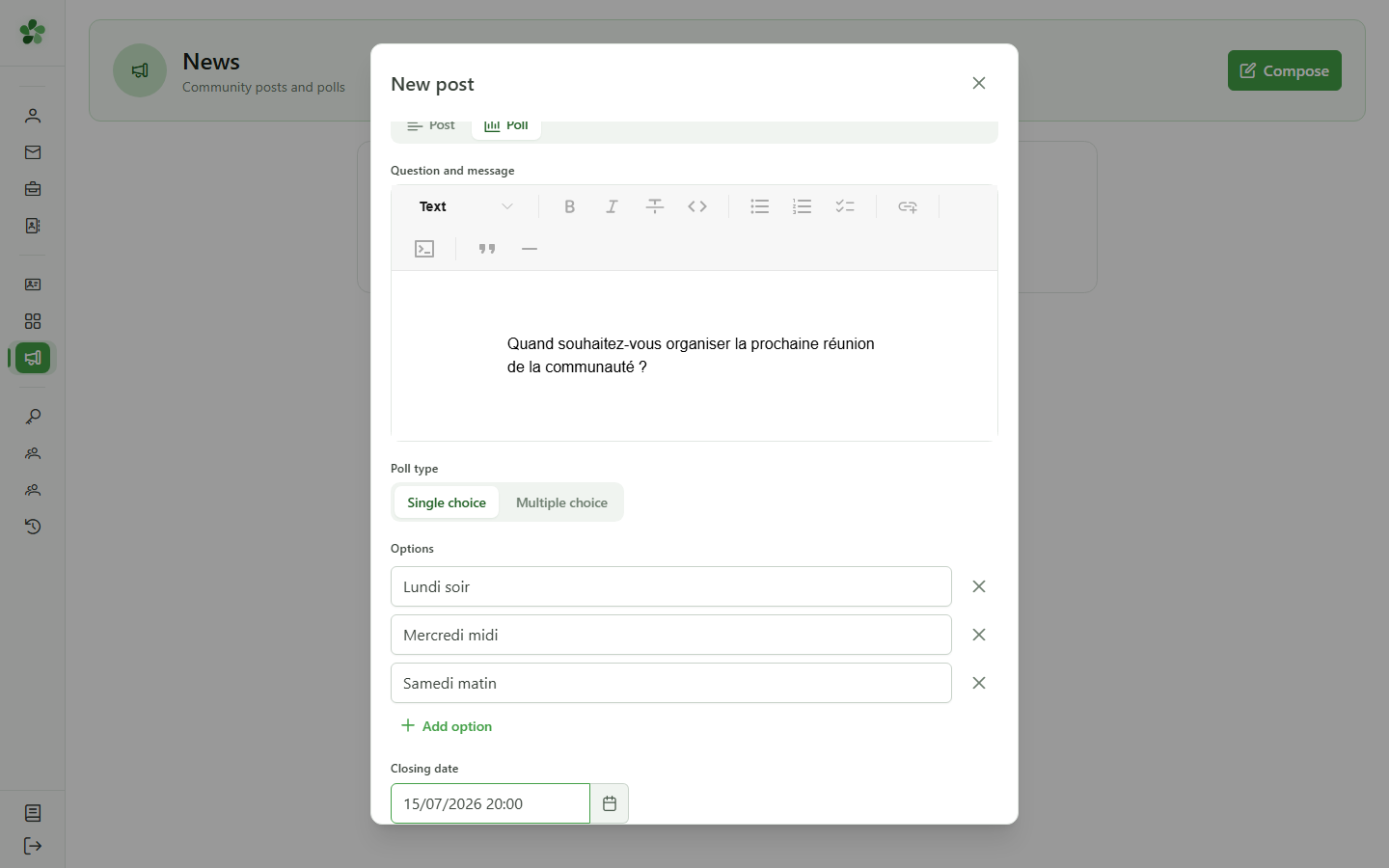Apply italic formatting
1389x868 pixels.
(613, 206)
